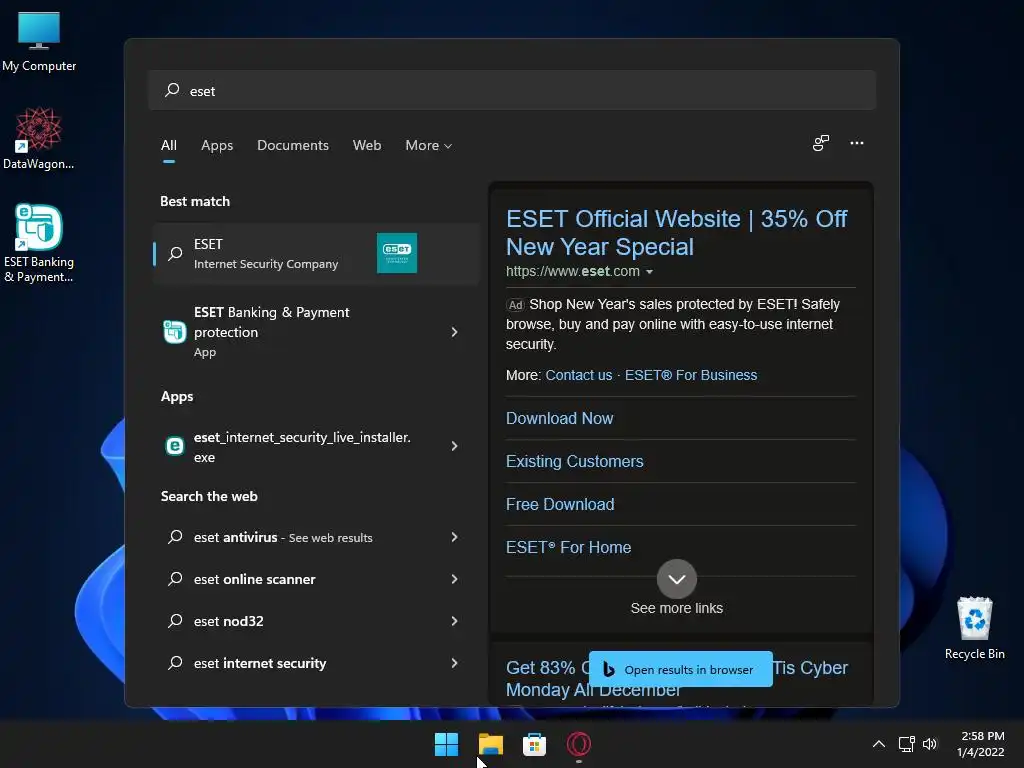This screenshot has height=768, width=1024.
Task: Follow the Contact us link
Action: click(x=579, y=375)
